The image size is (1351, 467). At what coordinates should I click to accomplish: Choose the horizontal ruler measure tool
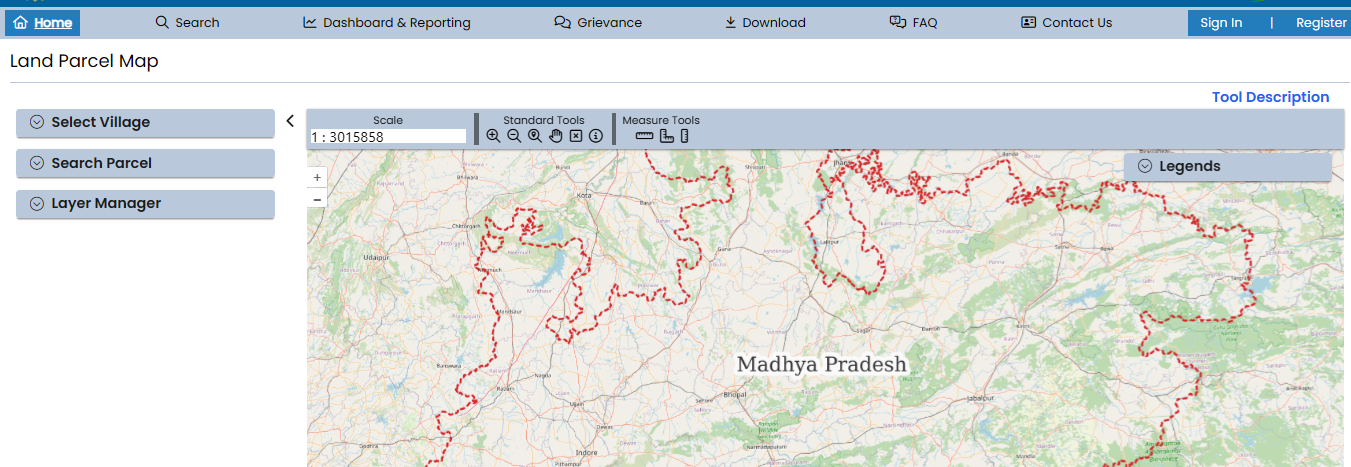click(644, 136)
